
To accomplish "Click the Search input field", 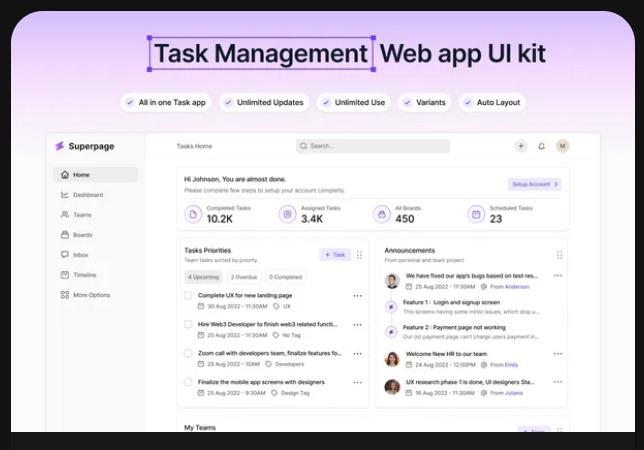I will point(373,146).
